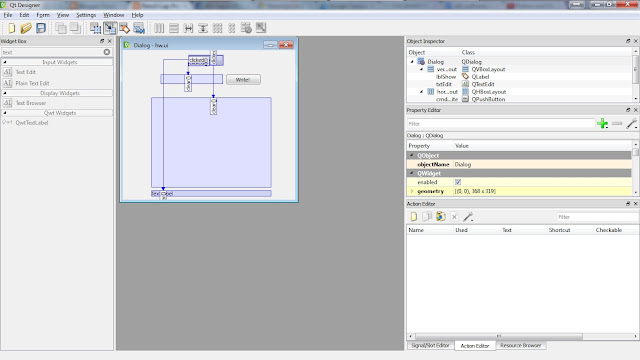Open the Help menu

[137, 15]
